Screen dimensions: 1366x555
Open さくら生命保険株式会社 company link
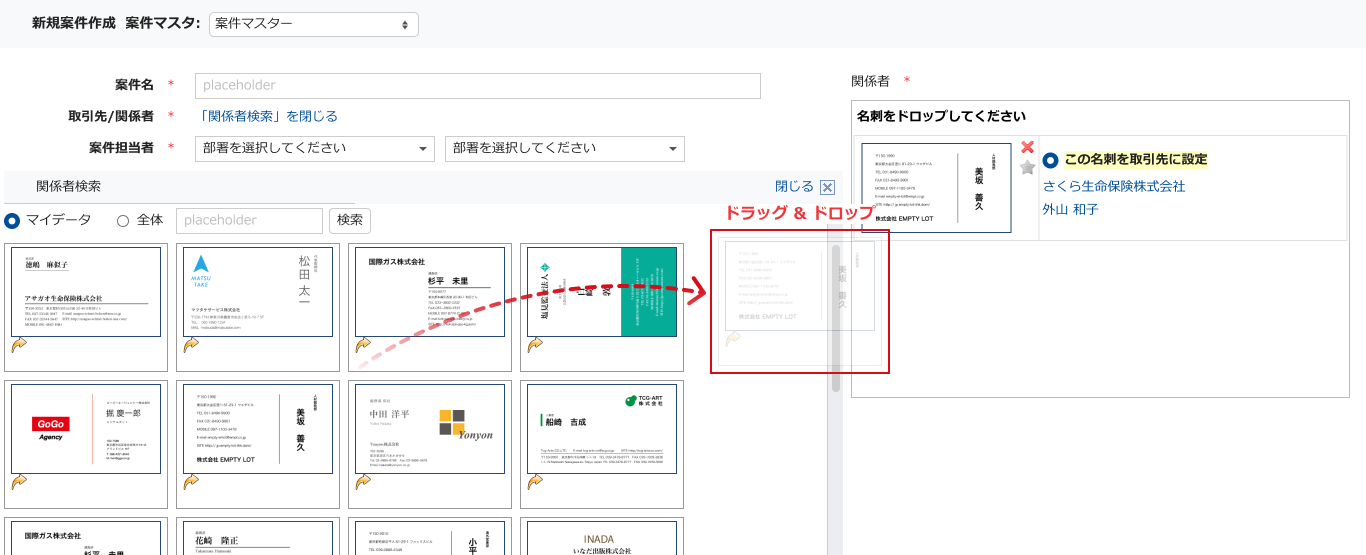(x=1113, y=186)
